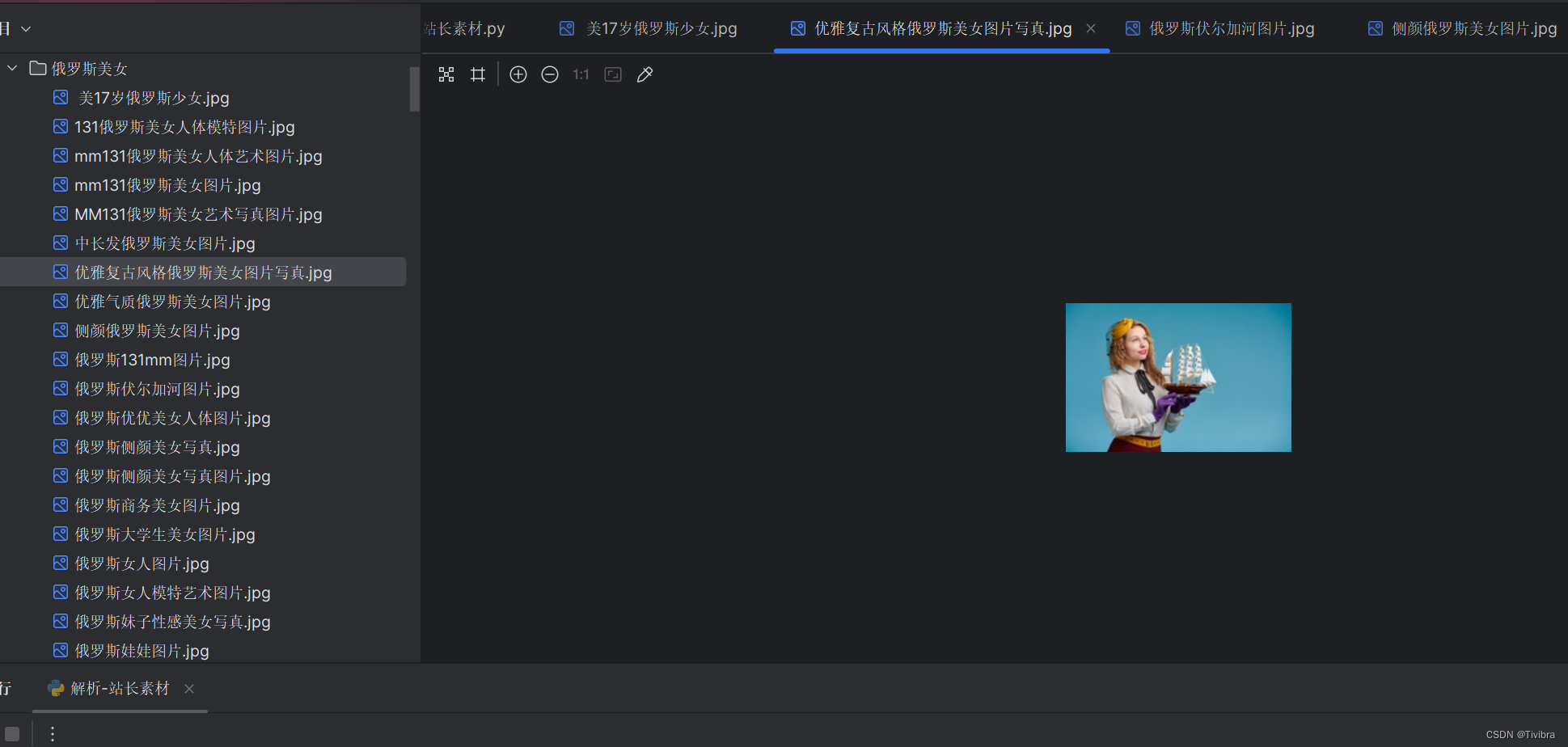Screen dimensions: 1568x747
Task: Click the image icon beside 侧颜俄罗斯美女图片.jpg tab
Action: tap(1375, 27)
